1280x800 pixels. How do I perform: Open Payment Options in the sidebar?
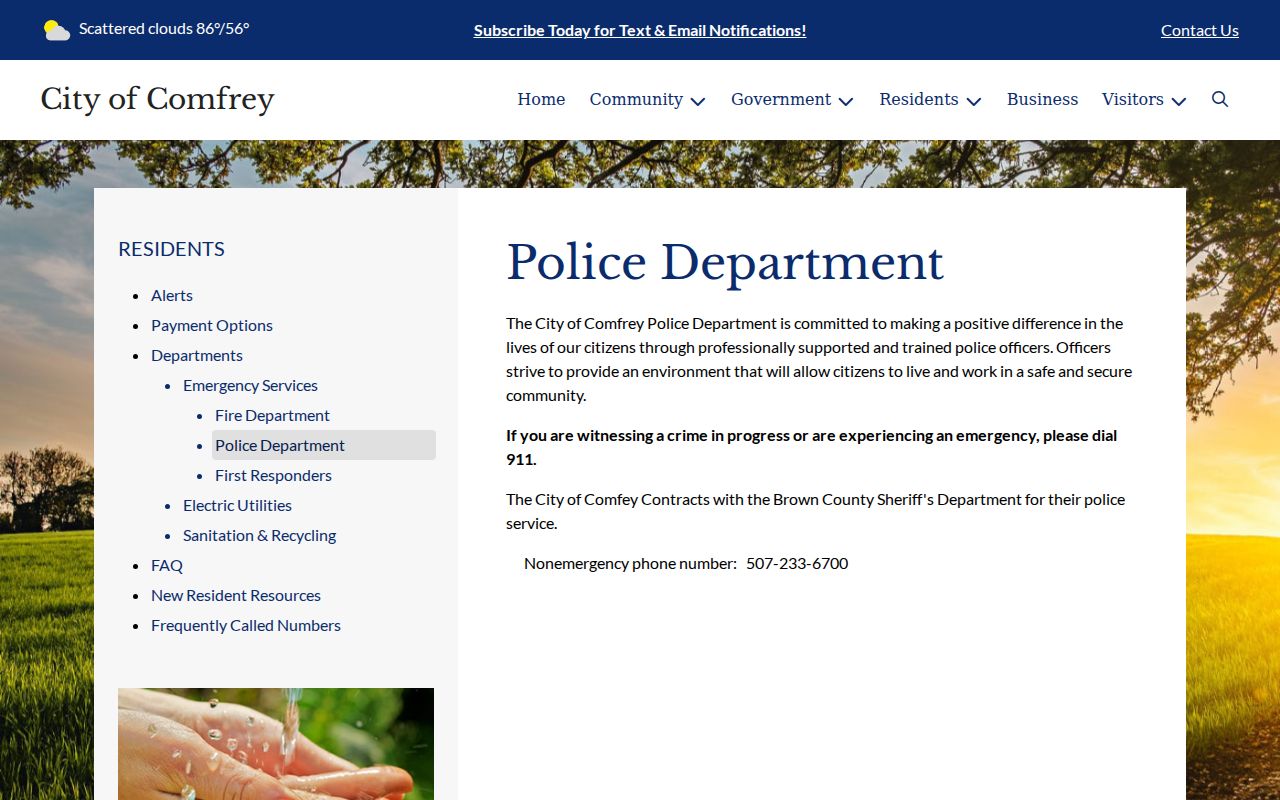click(212, 325)
